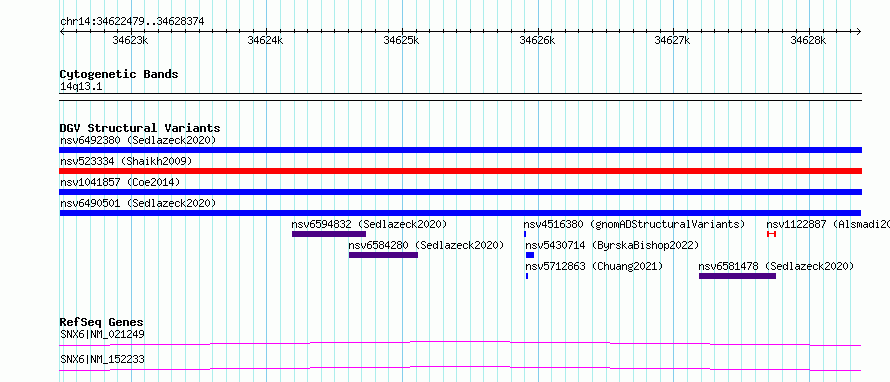The height and width of the screenshot is (382, 890).
Task: Click the small blue nsv5430714 glyph
Action: (530, 255)
